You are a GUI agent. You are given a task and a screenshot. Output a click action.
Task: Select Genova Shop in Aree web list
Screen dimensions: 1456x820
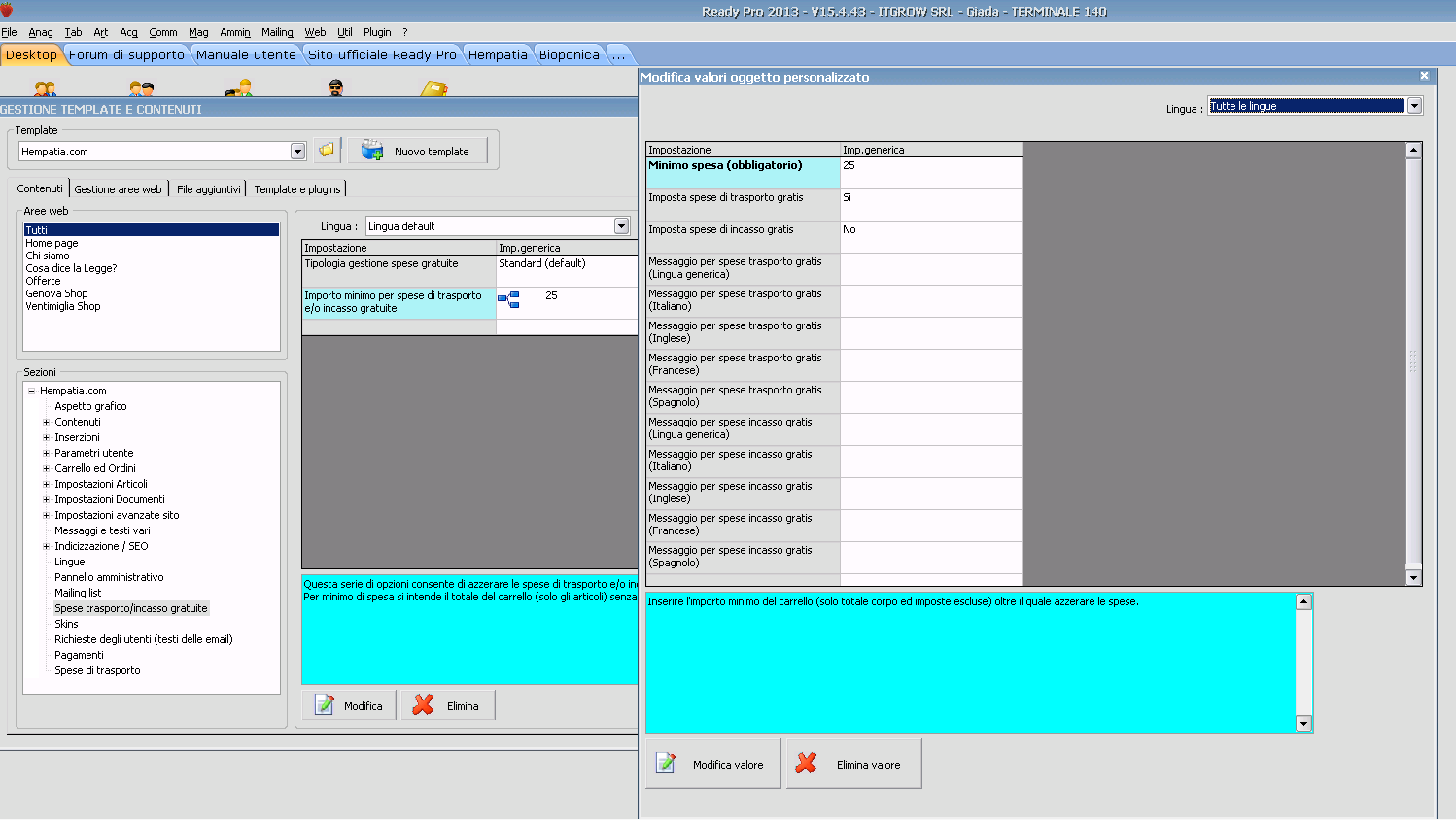pyautogui.click(x=56, y=294)
